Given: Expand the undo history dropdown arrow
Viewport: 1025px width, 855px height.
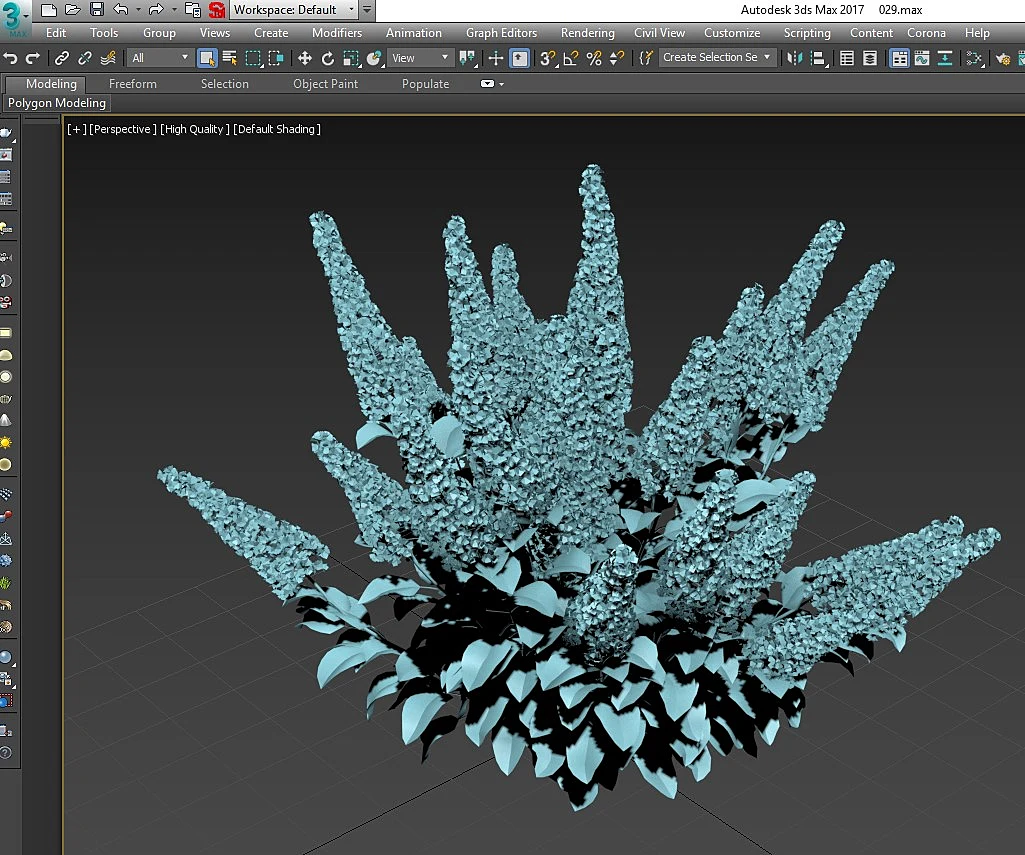Looking at the screenshot, I should (x=138, y=10).
